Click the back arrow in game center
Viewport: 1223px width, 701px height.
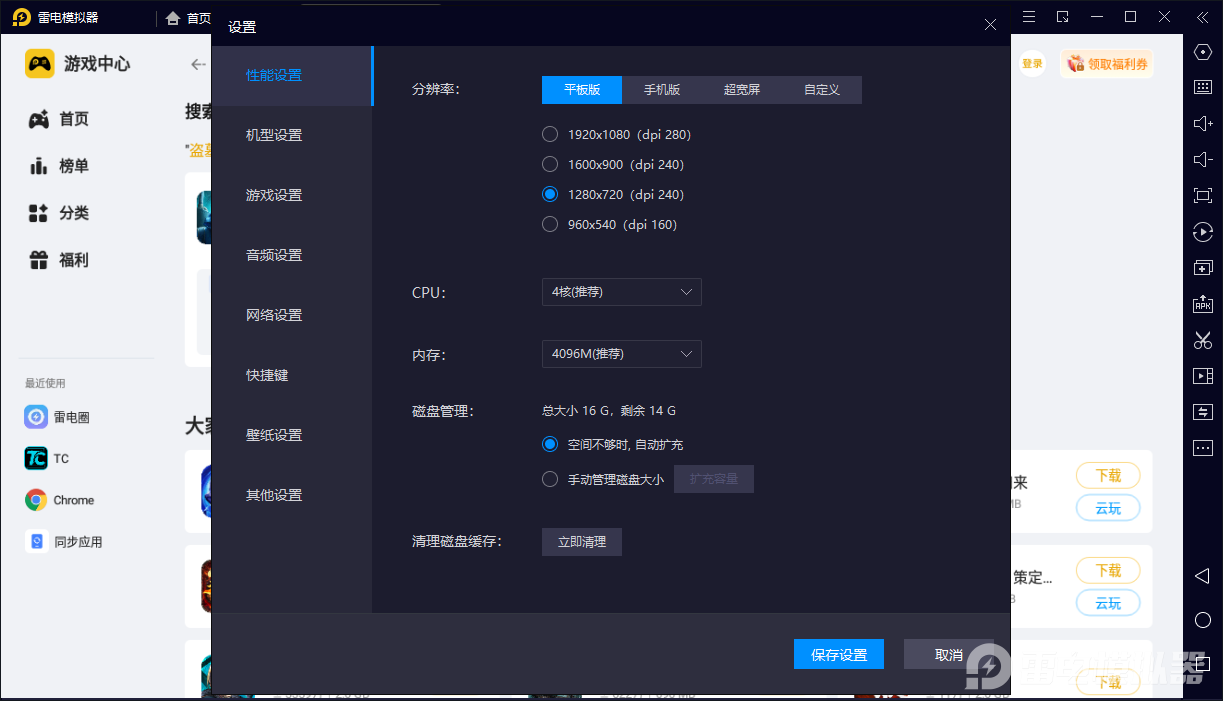point(198,64)
